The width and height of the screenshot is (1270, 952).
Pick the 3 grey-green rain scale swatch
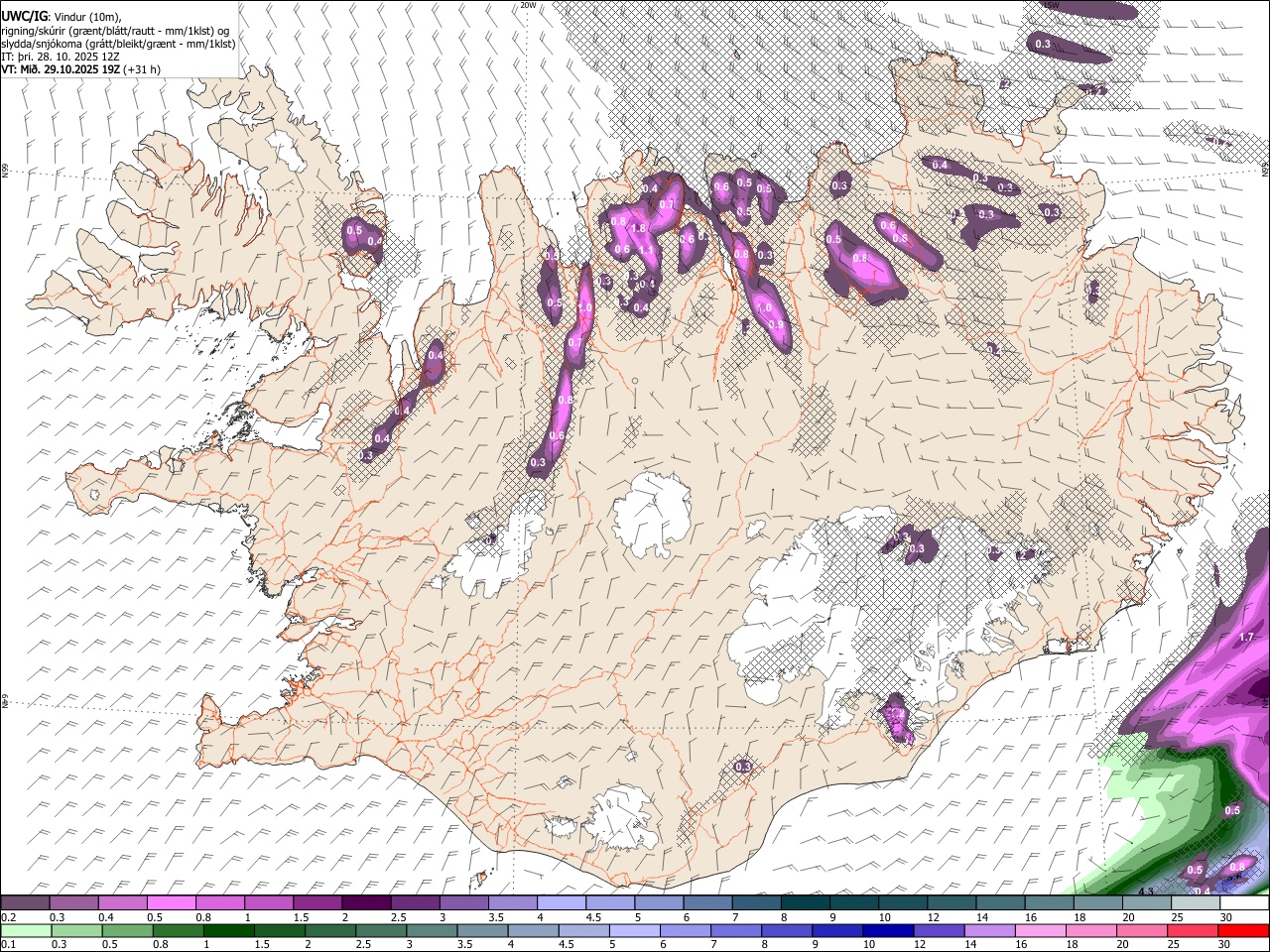pyautogui.click(x=430, y=931)
